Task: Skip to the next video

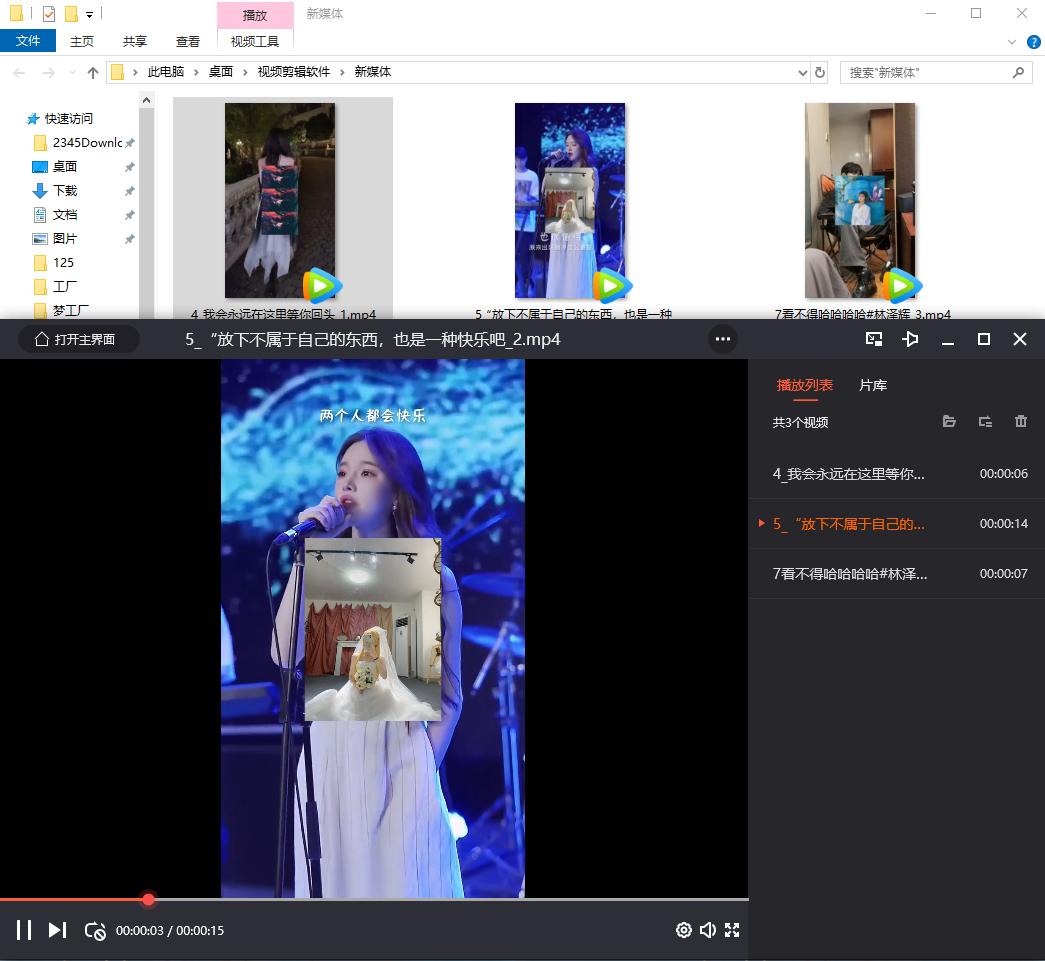Action: click(x=57, y=930)
